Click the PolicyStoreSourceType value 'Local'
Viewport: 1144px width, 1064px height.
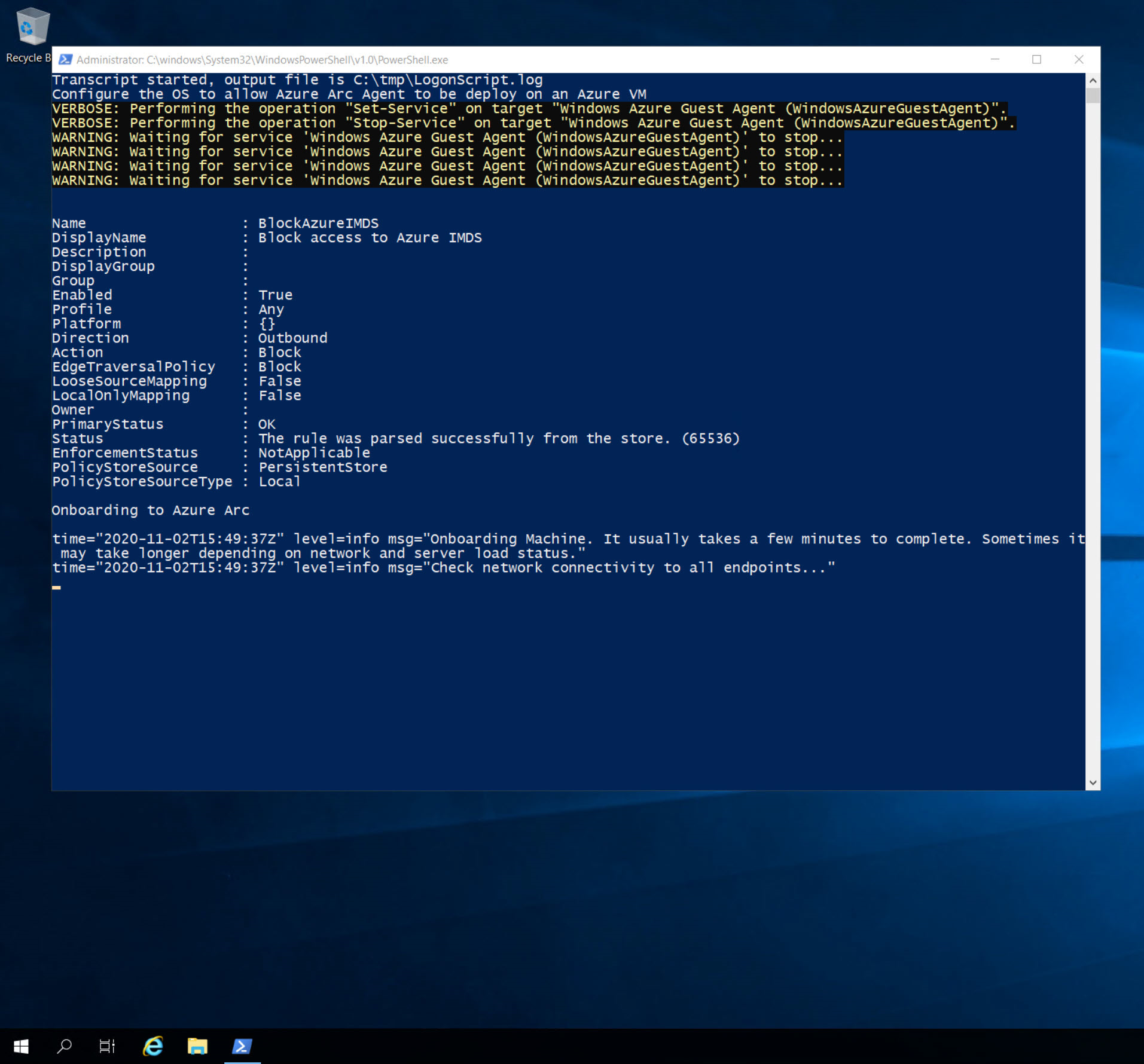pyautogui.click(x=279, y=482)
